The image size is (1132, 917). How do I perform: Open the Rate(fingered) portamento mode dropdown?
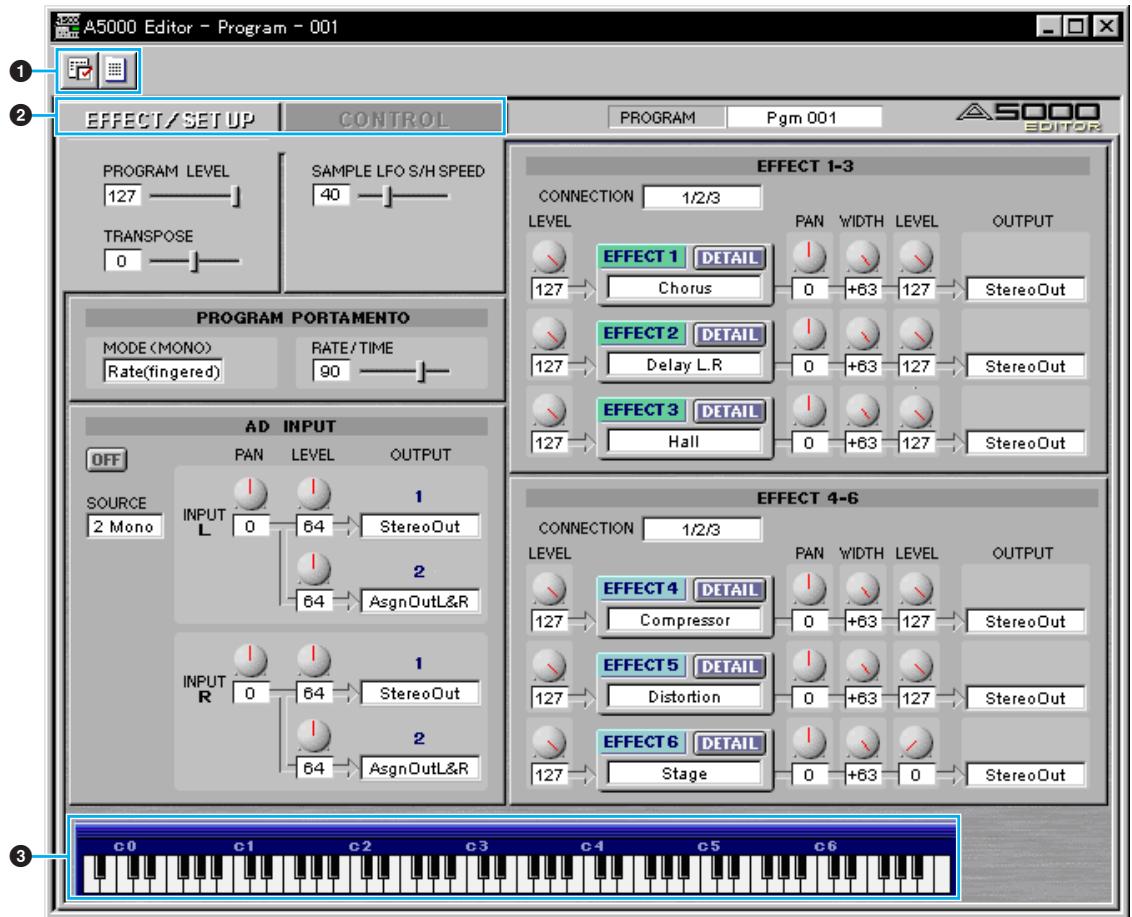pos(163,371)
